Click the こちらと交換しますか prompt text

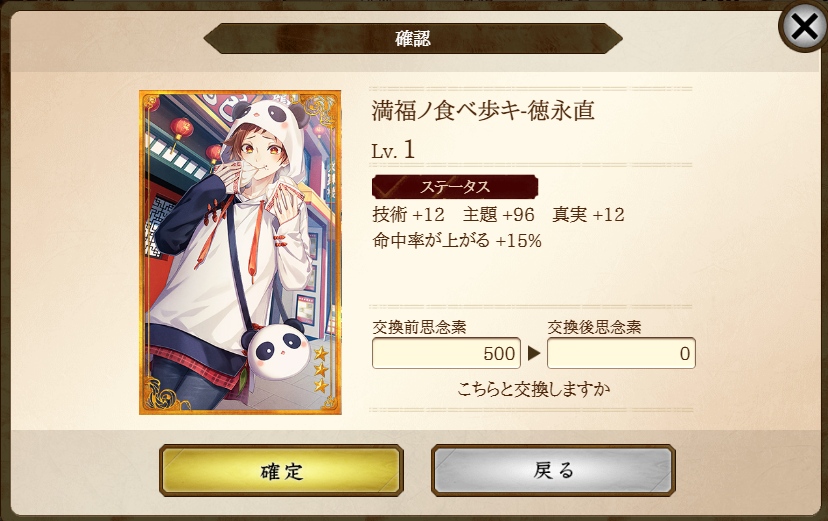(x=534, y=390)
